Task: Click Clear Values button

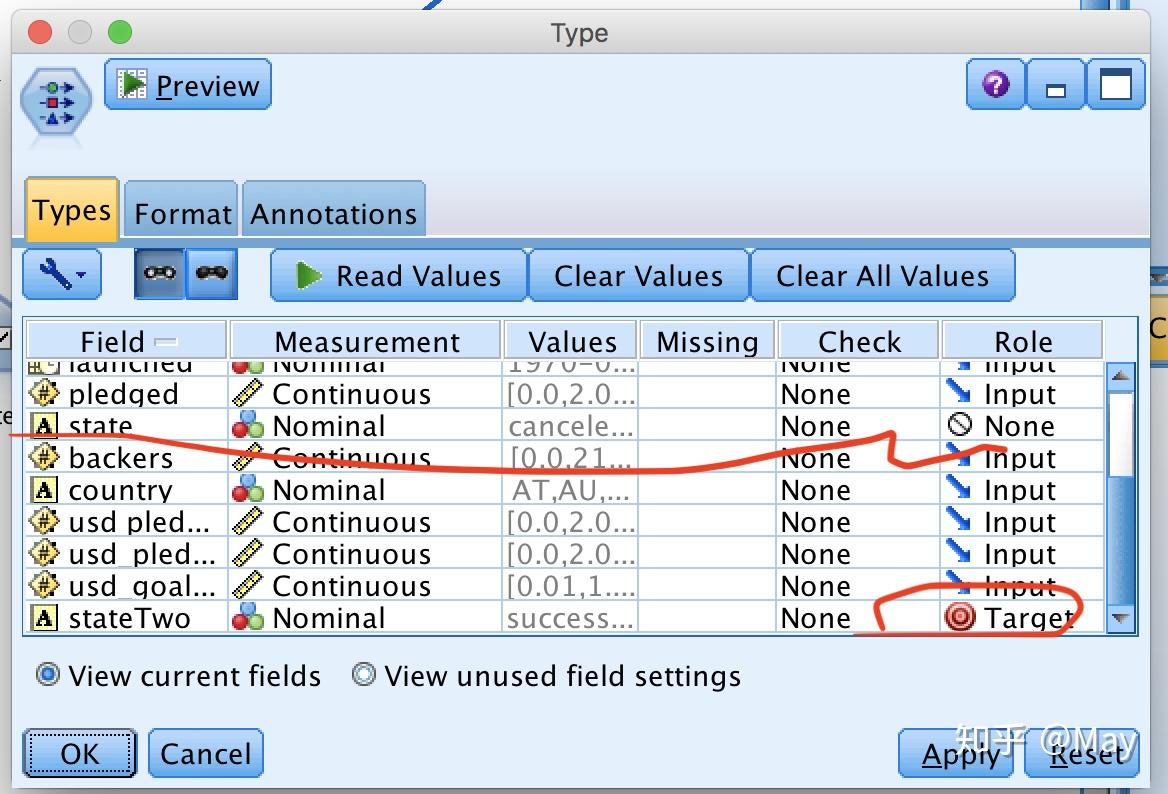Action: [x=638, y=276]
